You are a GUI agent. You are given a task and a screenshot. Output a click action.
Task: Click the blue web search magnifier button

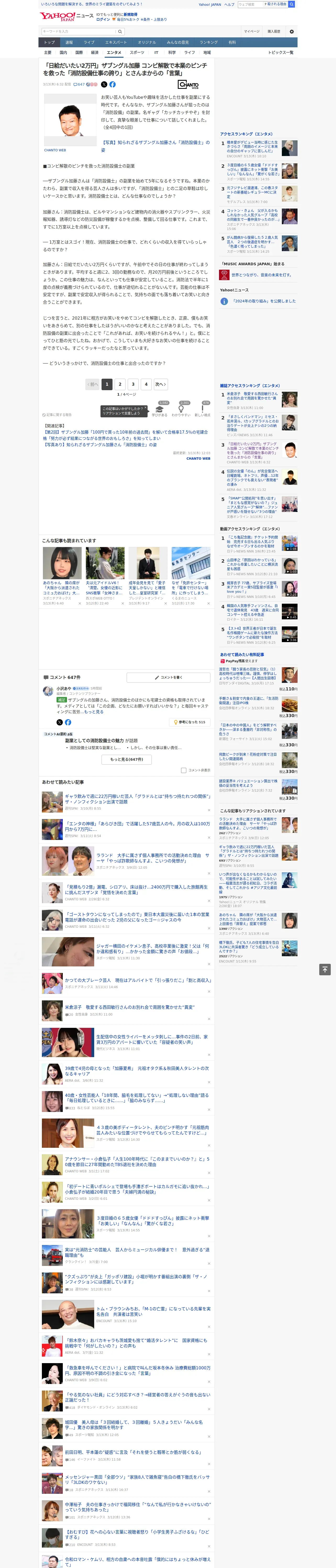click(x=292, y=4)
